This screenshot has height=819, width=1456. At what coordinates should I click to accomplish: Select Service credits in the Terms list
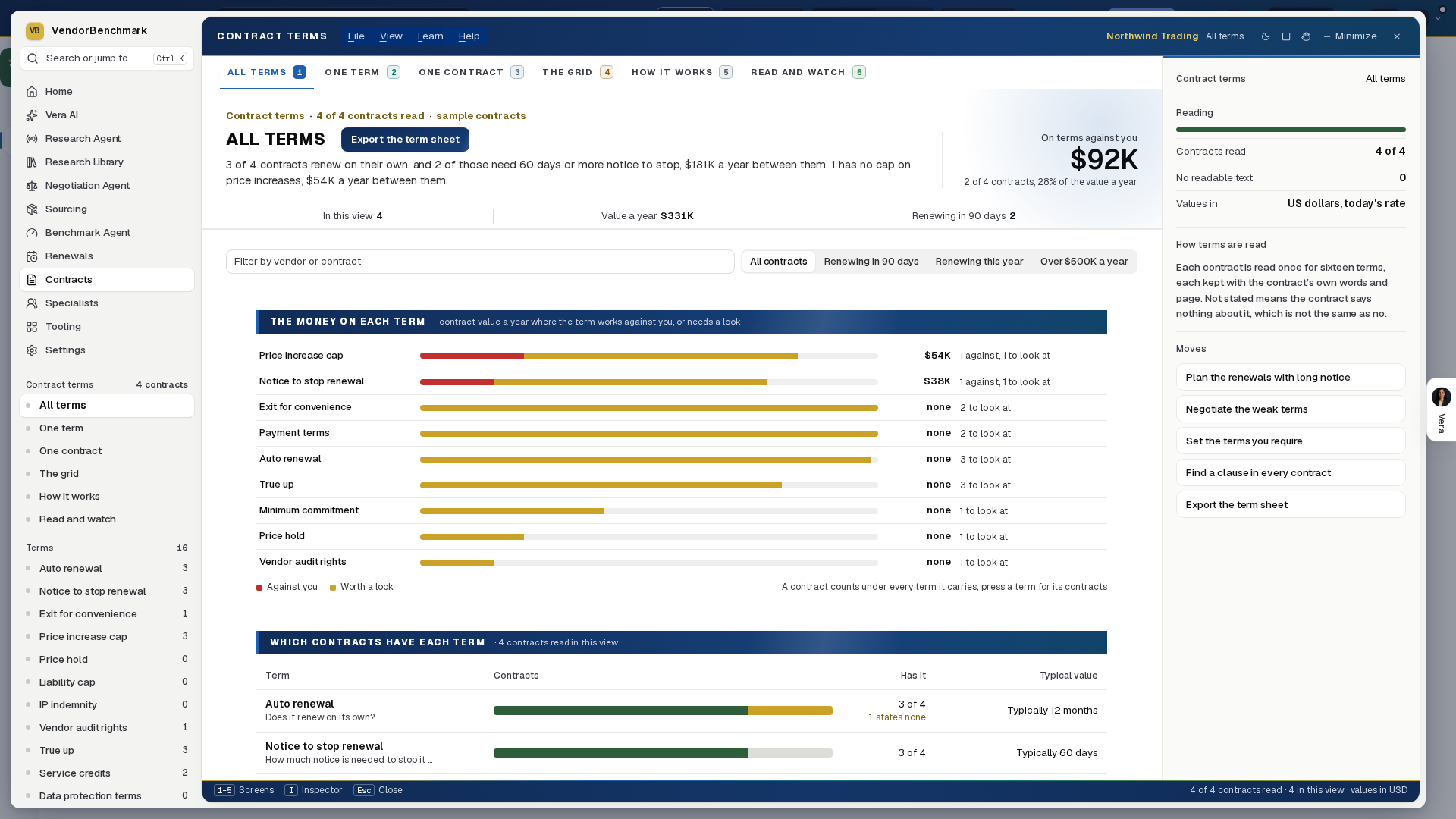[x=107, y=773]
